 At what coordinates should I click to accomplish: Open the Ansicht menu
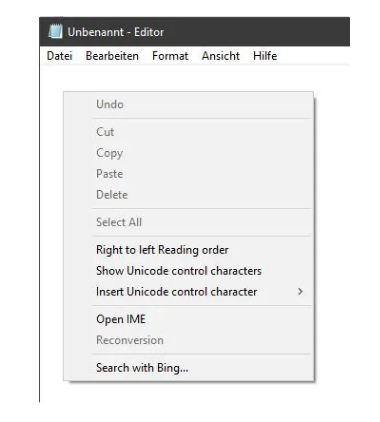click(220, 56)
